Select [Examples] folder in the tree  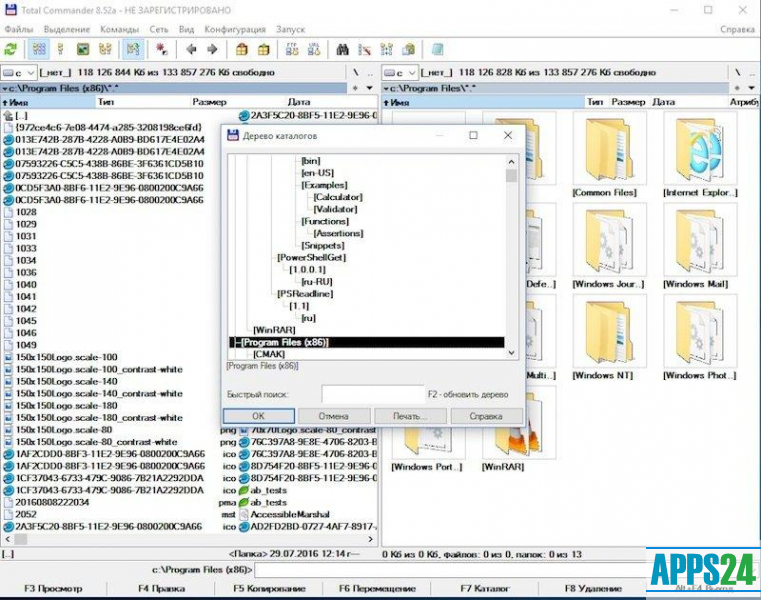pos(324,185)
